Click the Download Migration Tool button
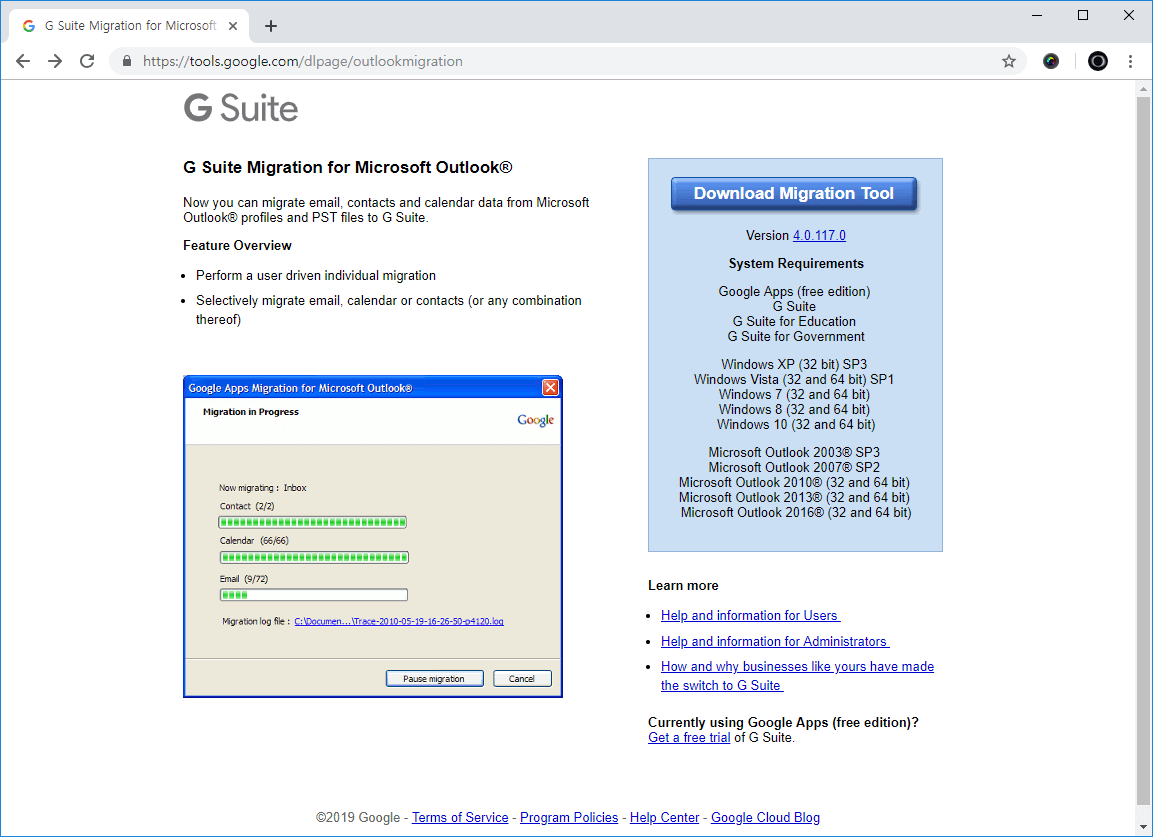Image resolution: width=1153 pixels, height=837 pixels. point(793,194)
